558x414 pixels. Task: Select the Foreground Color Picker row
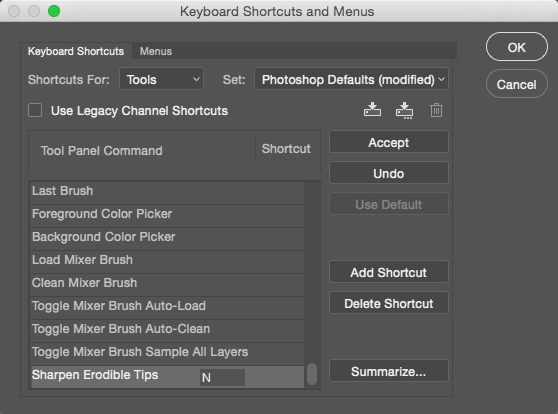(x=167, y=214)
